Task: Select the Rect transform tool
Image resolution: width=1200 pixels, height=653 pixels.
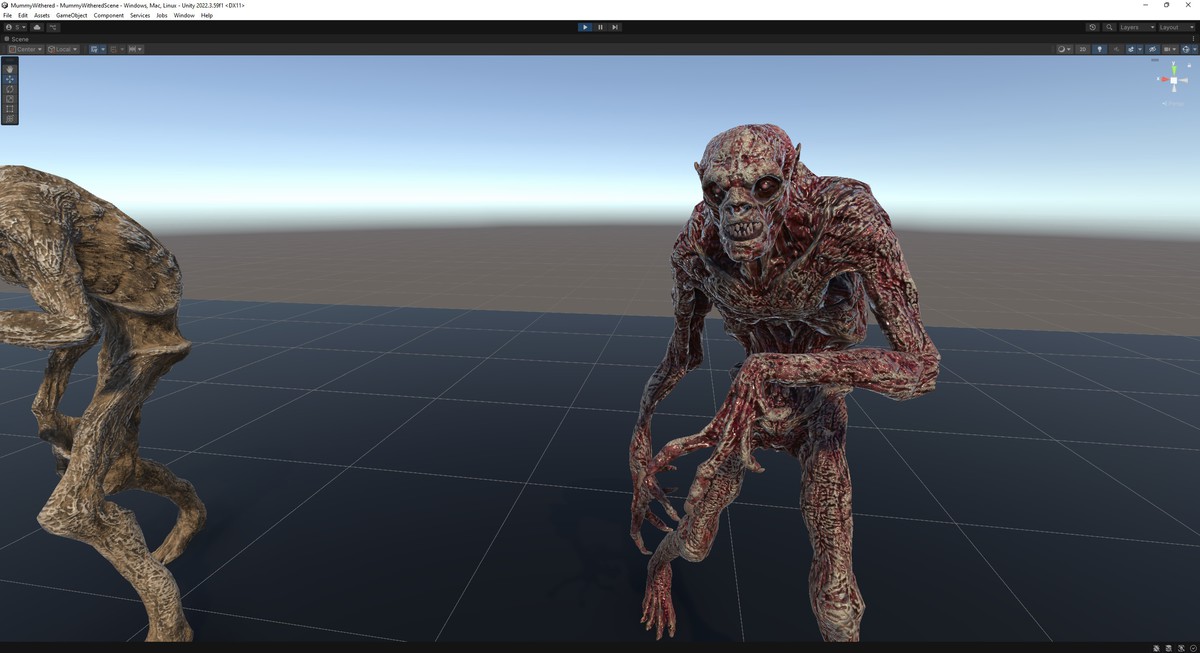Action: tap(10, 109)
